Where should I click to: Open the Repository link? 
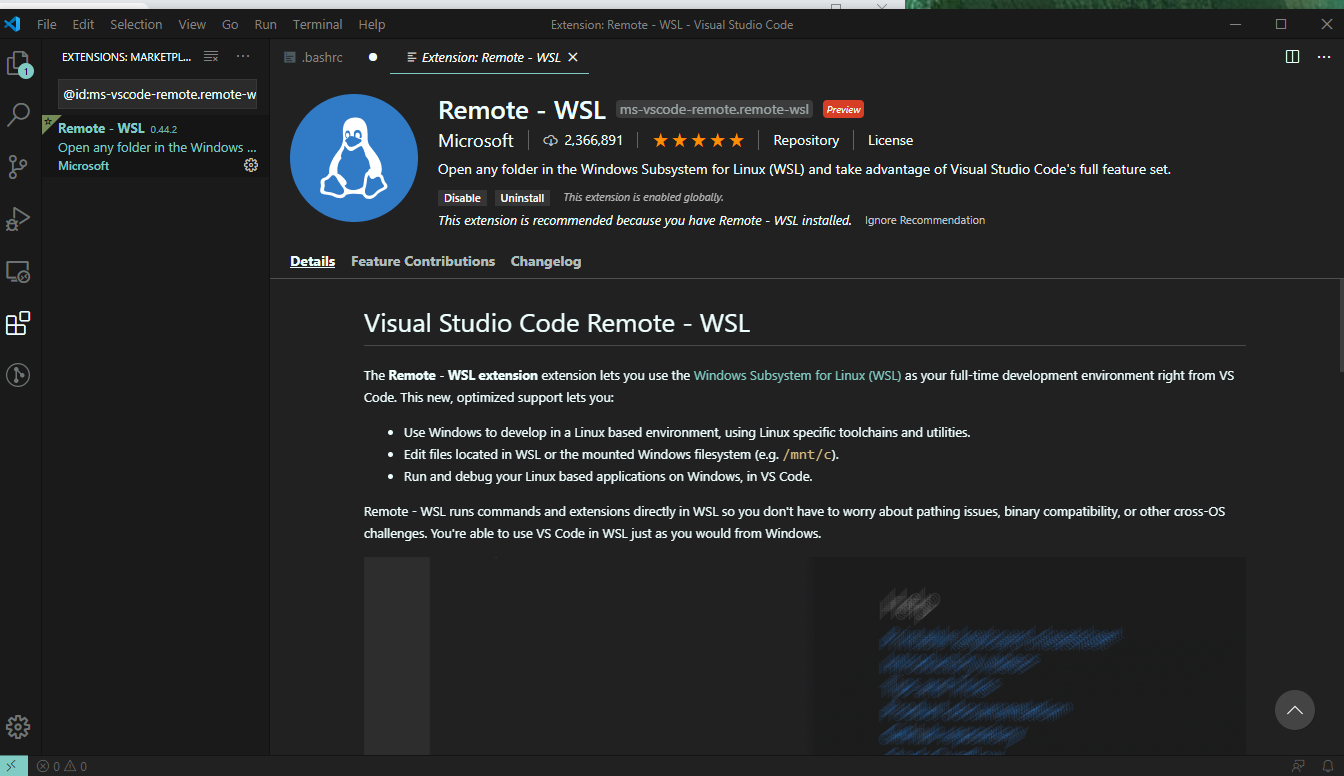(806, 140)
